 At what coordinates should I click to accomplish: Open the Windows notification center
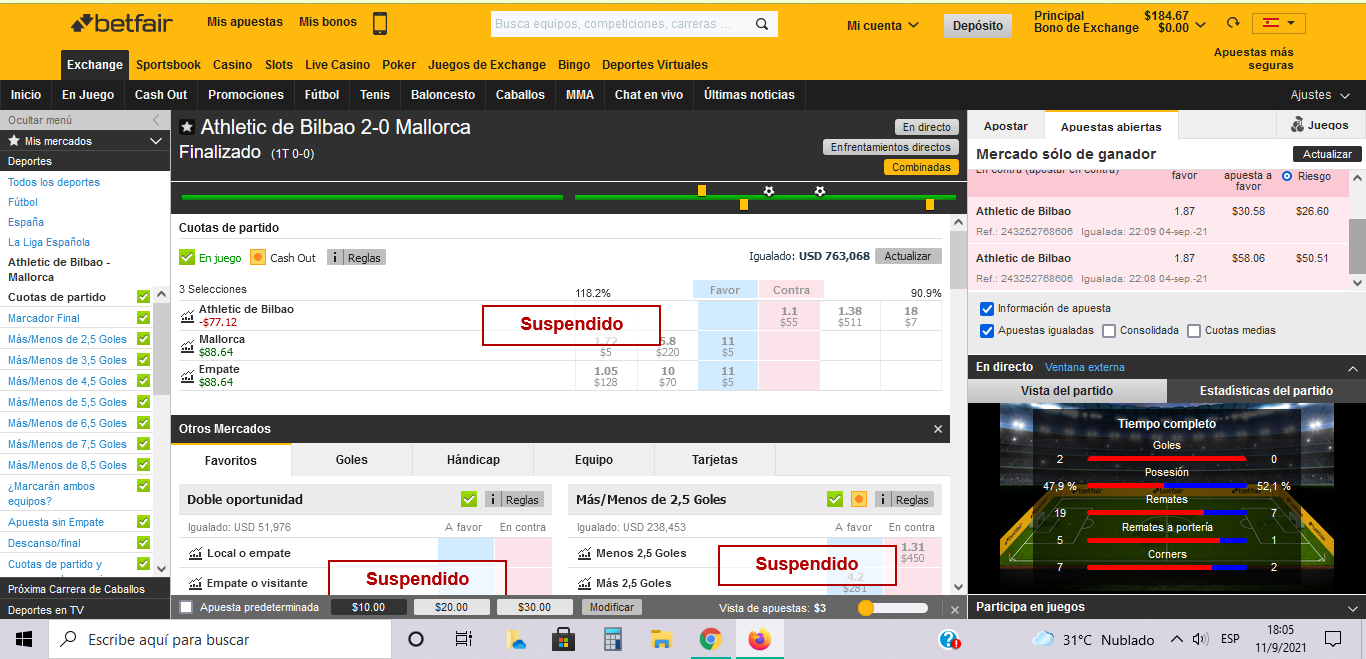click(1333, 639)
